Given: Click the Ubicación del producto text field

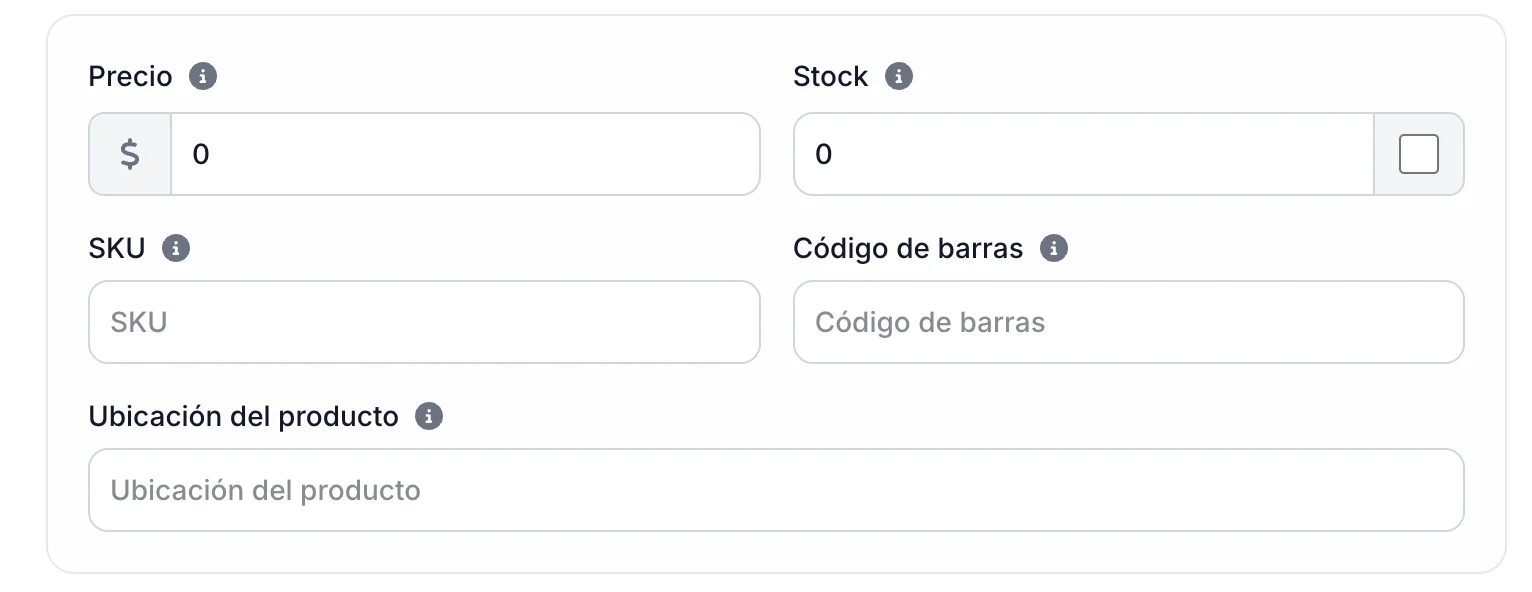Looking at the screenshot, I should coord(776,490).
